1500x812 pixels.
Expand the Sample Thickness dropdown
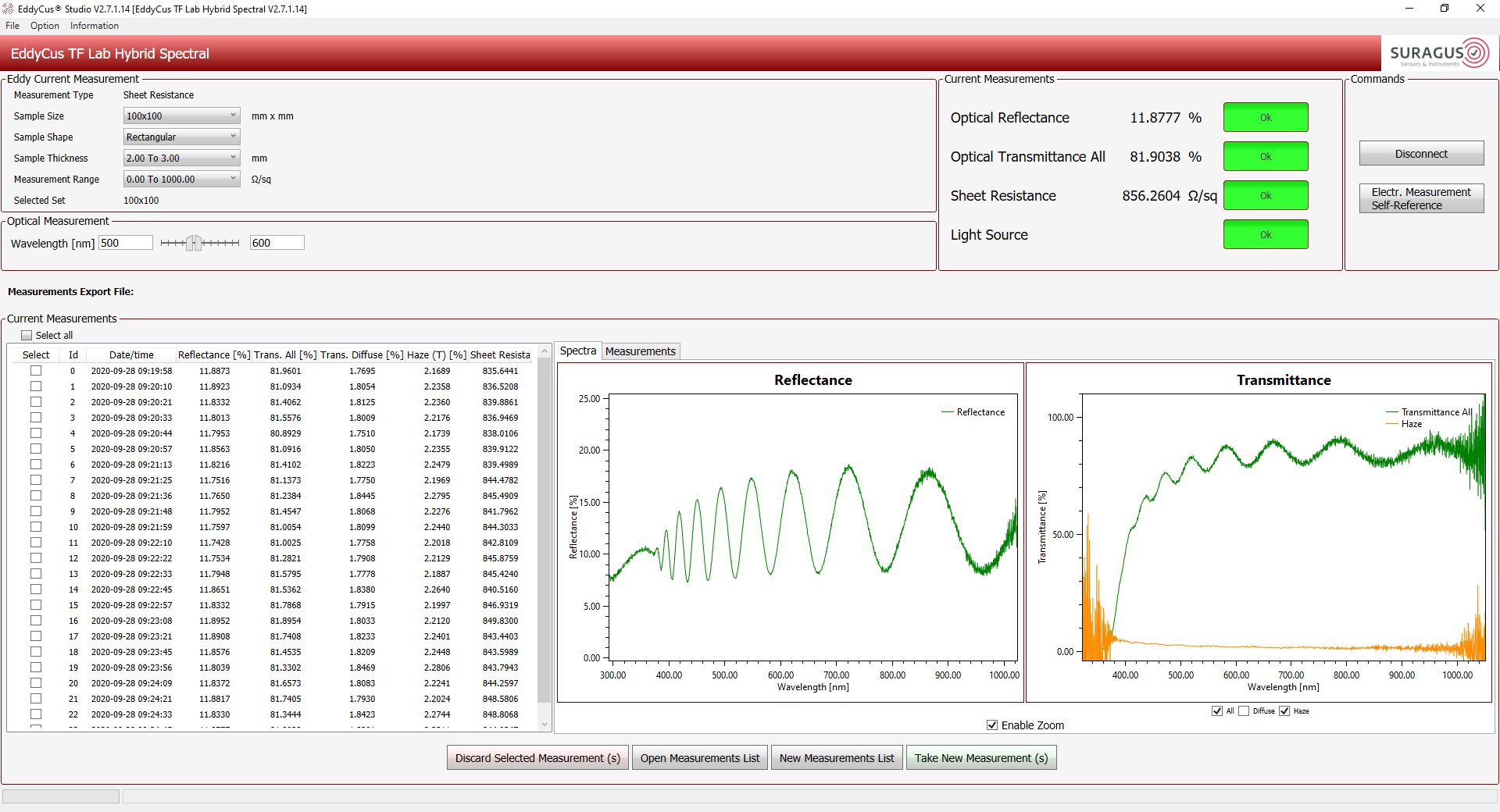[181, 158]
